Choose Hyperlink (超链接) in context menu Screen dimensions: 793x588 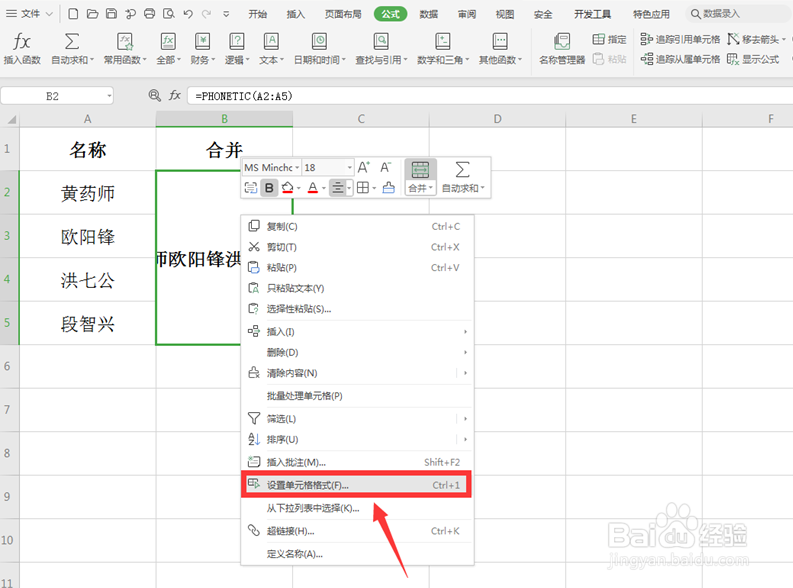click(x=357, y=531)
